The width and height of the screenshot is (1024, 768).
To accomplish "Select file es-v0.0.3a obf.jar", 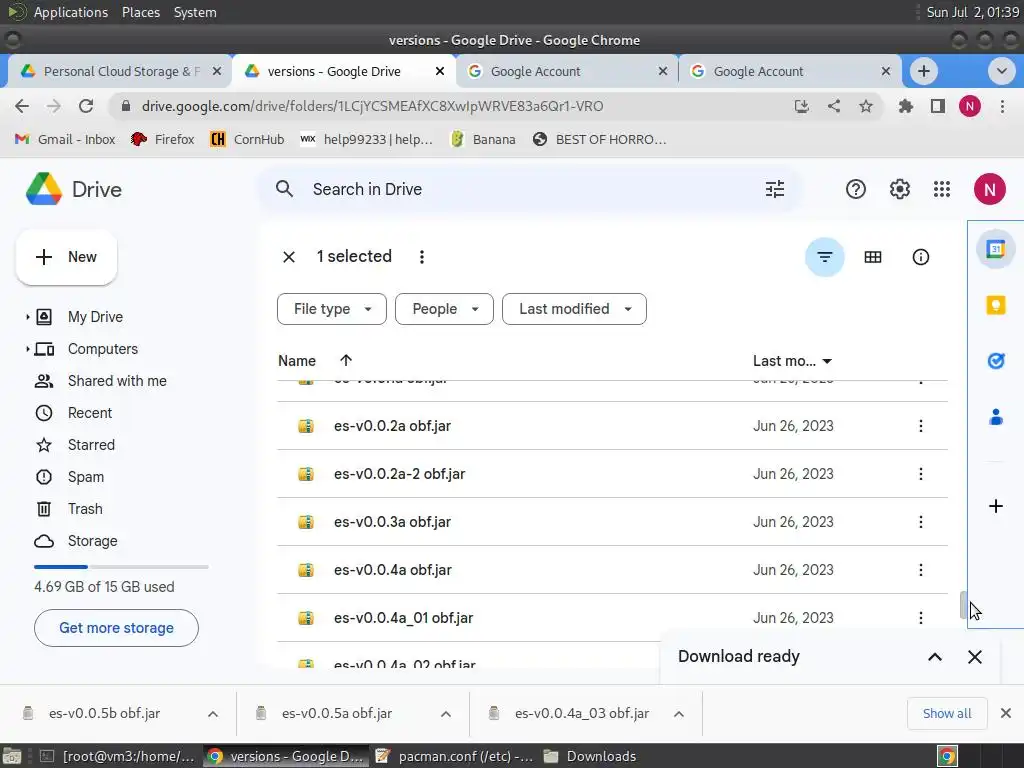I will pos(612,522).
